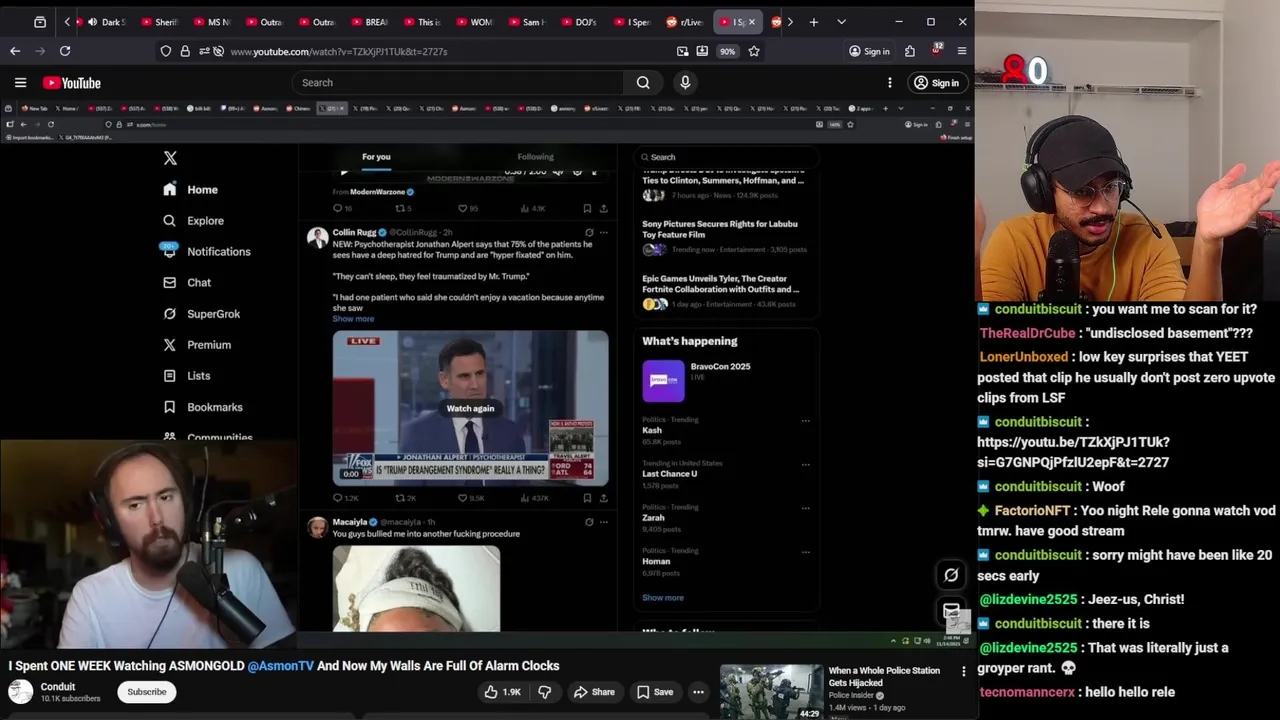Image resolution: width=1280 pixels, height=720 pixels.
Task: Go to the YouTube home logo
Action: tap(72, 83)
